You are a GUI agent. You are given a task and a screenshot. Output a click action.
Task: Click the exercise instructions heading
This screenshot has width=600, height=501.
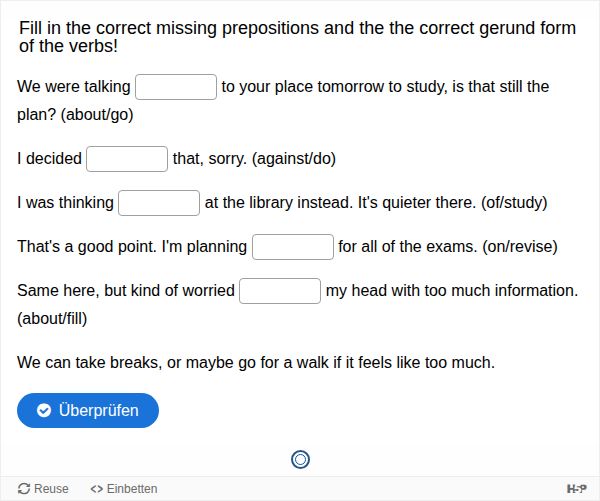point(290,37)
